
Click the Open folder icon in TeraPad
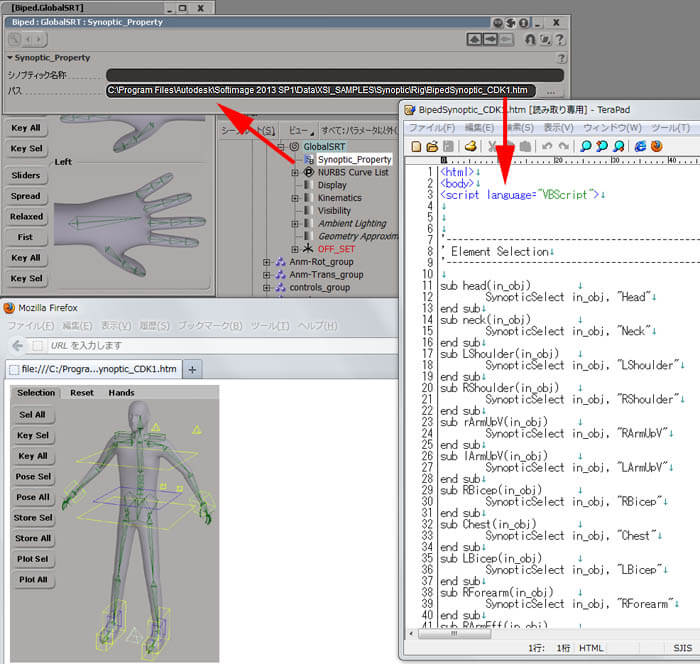click(x=433, y=146)
